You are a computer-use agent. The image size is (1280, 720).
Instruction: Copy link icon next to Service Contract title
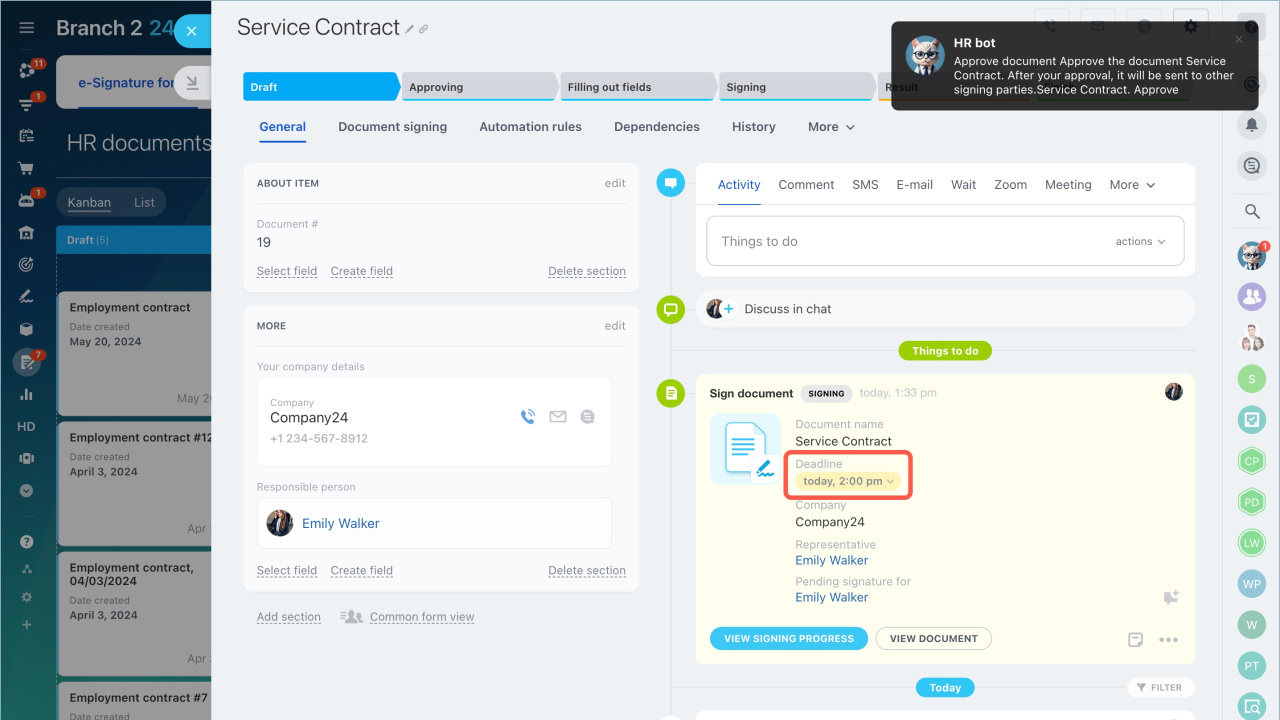(424, 30)
